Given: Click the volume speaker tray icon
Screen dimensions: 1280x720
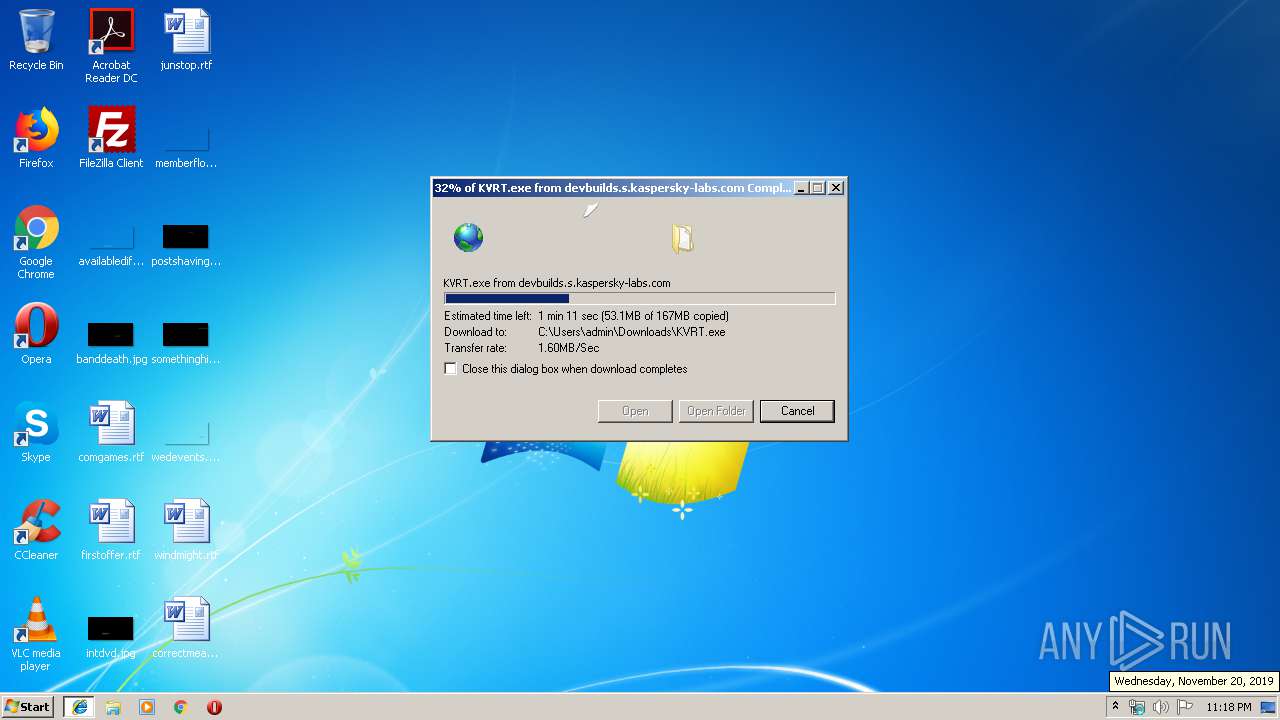Looking at the screenshot, I should pos(1161,707).
